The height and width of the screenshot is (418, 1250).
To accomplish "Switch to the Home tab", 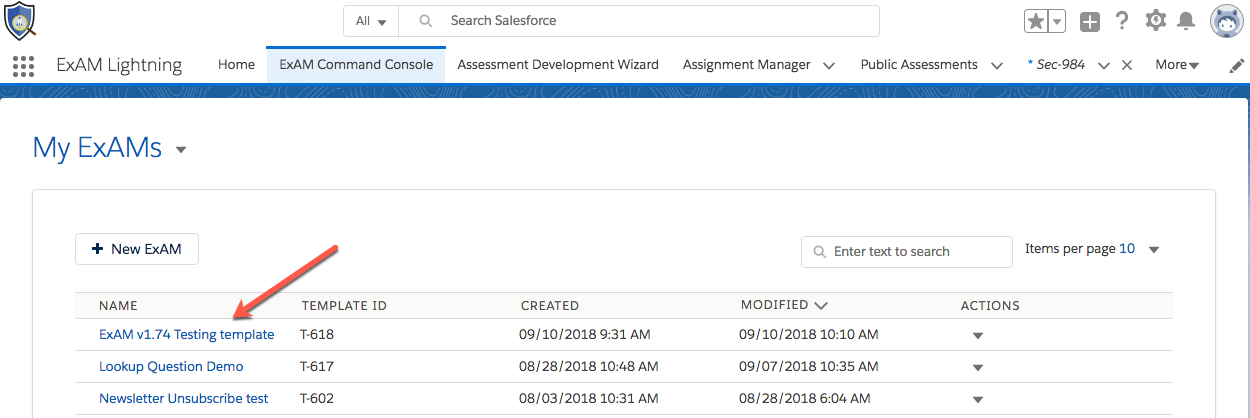I will point(236,64).
